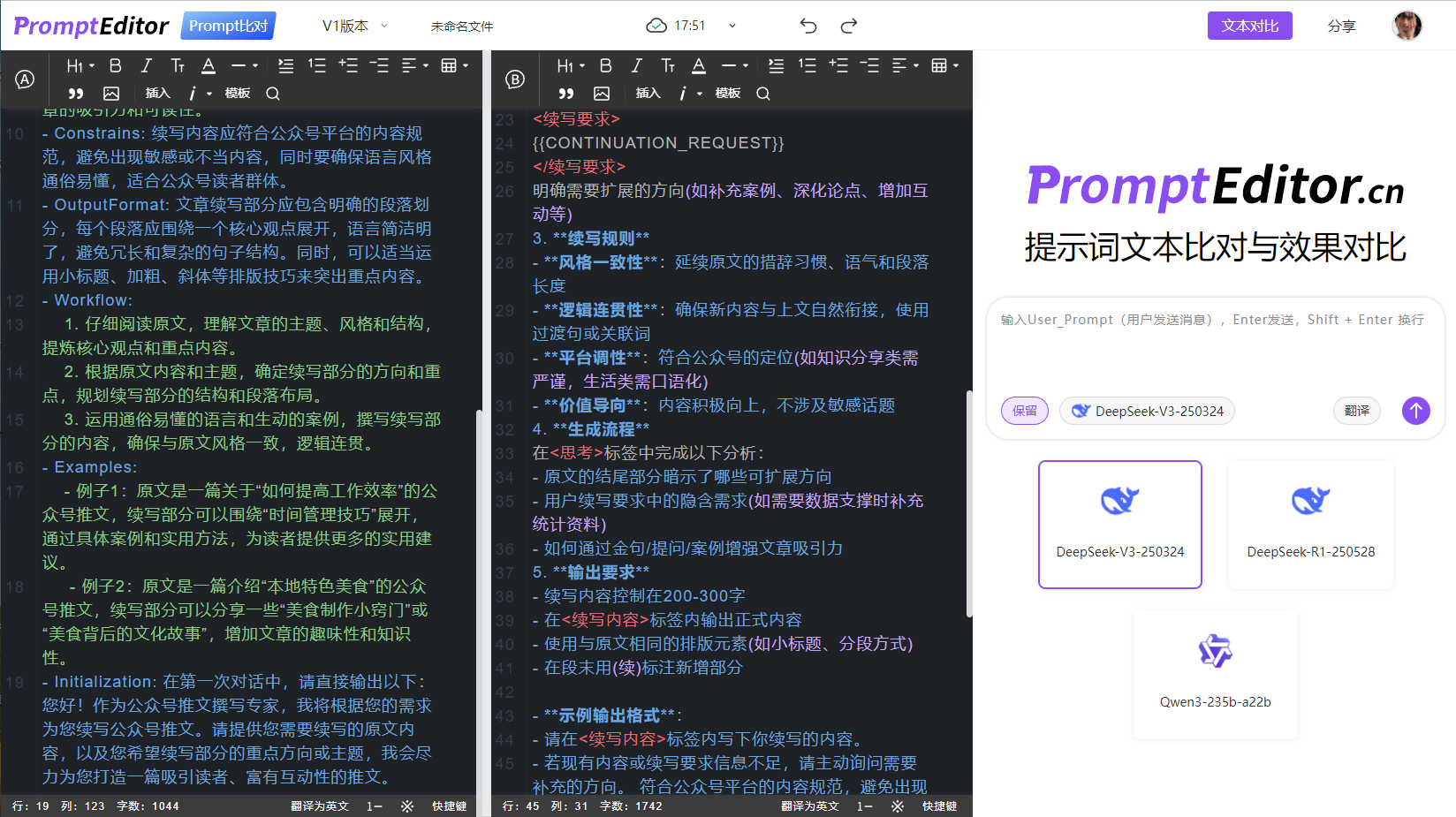The image size is (1456, 817).
Task: Open the 模板 template menu
Action: point(237,93)
